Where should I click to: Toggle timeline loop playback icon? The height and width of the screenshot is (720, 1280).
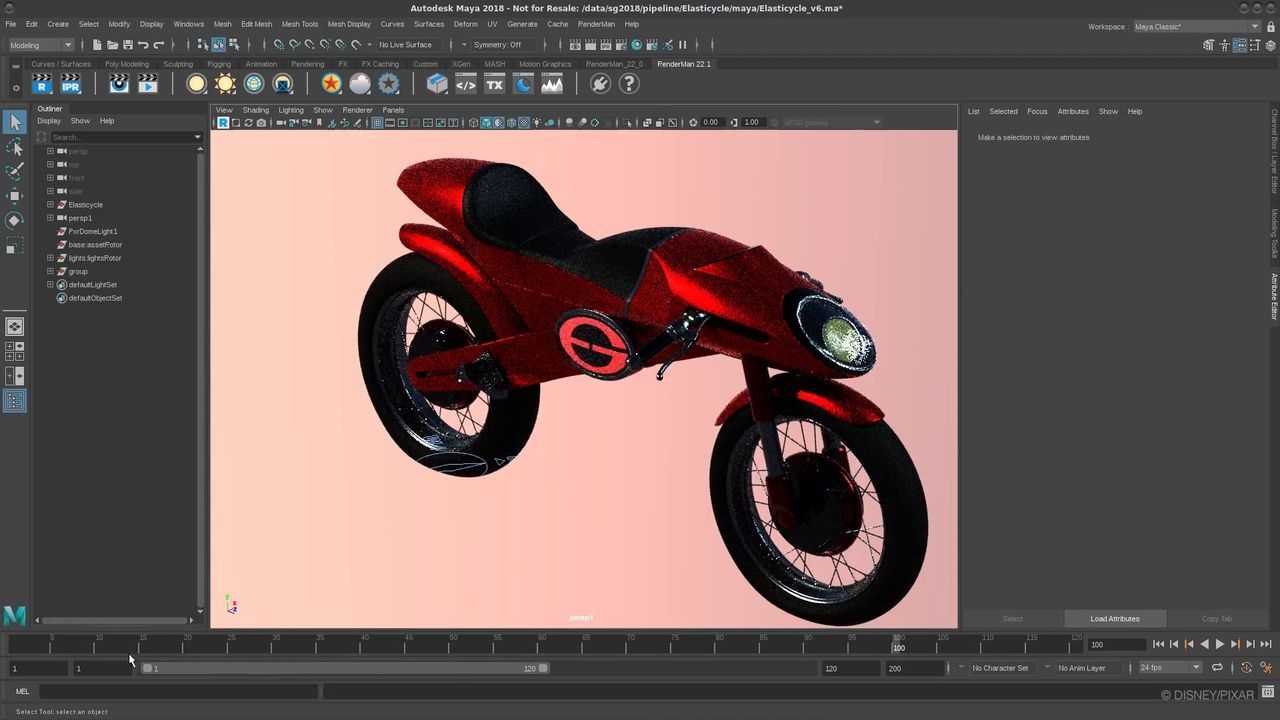1217,667
